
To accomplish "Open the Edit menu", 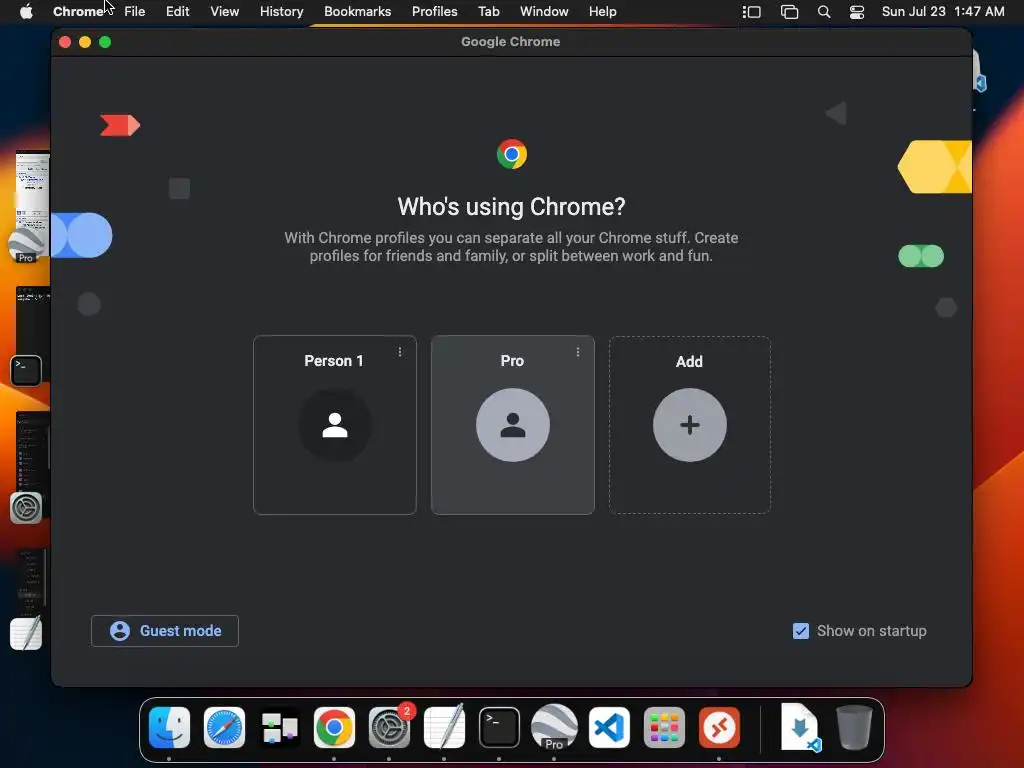I will (x=178, y=12).
